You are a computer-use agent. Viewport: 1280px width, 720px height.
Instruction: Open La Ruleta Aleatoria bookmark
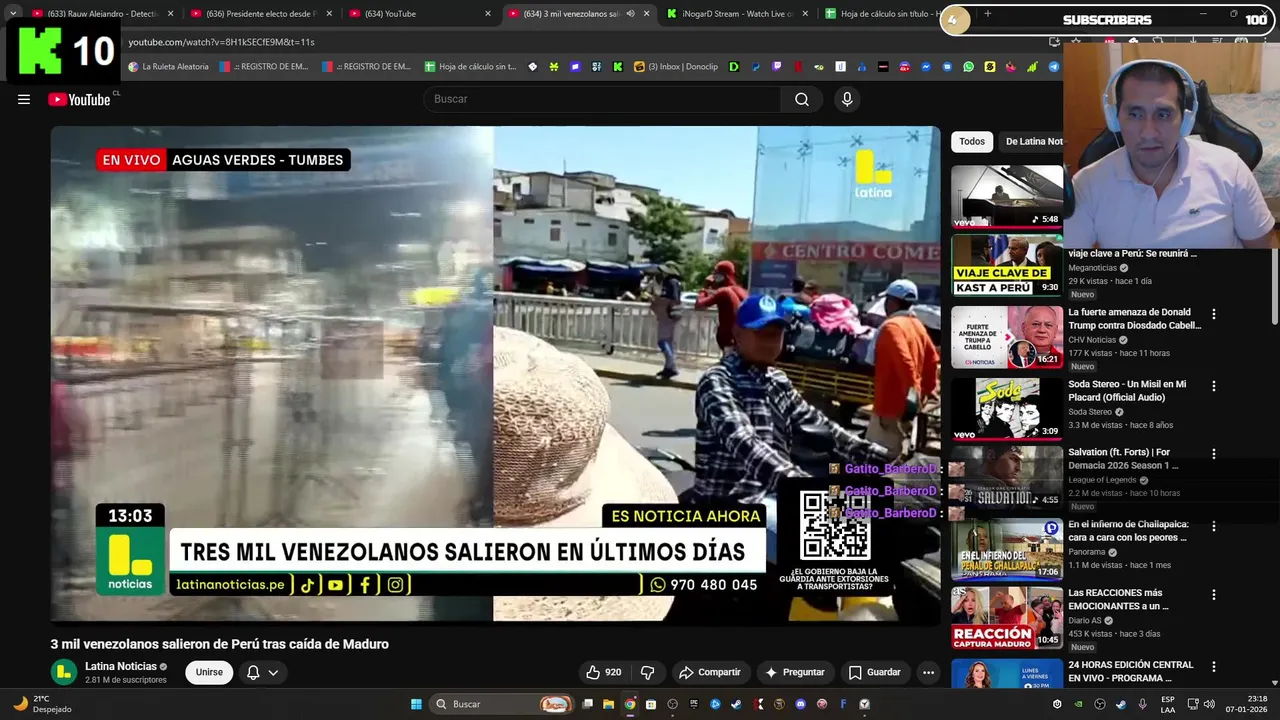168,67
